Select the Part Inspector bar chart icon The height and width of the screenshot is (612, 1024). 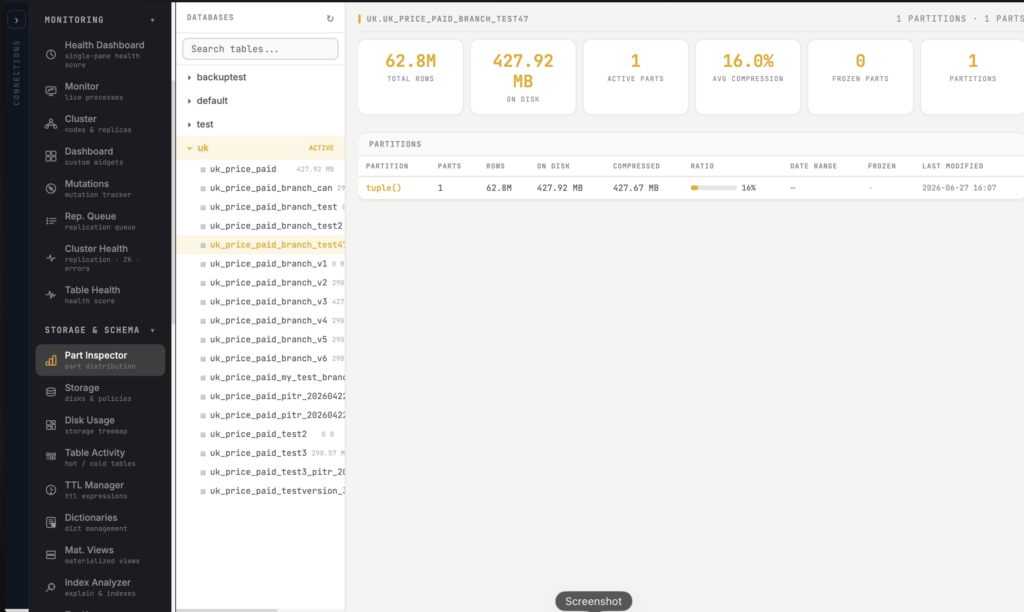tap(51, 360)
